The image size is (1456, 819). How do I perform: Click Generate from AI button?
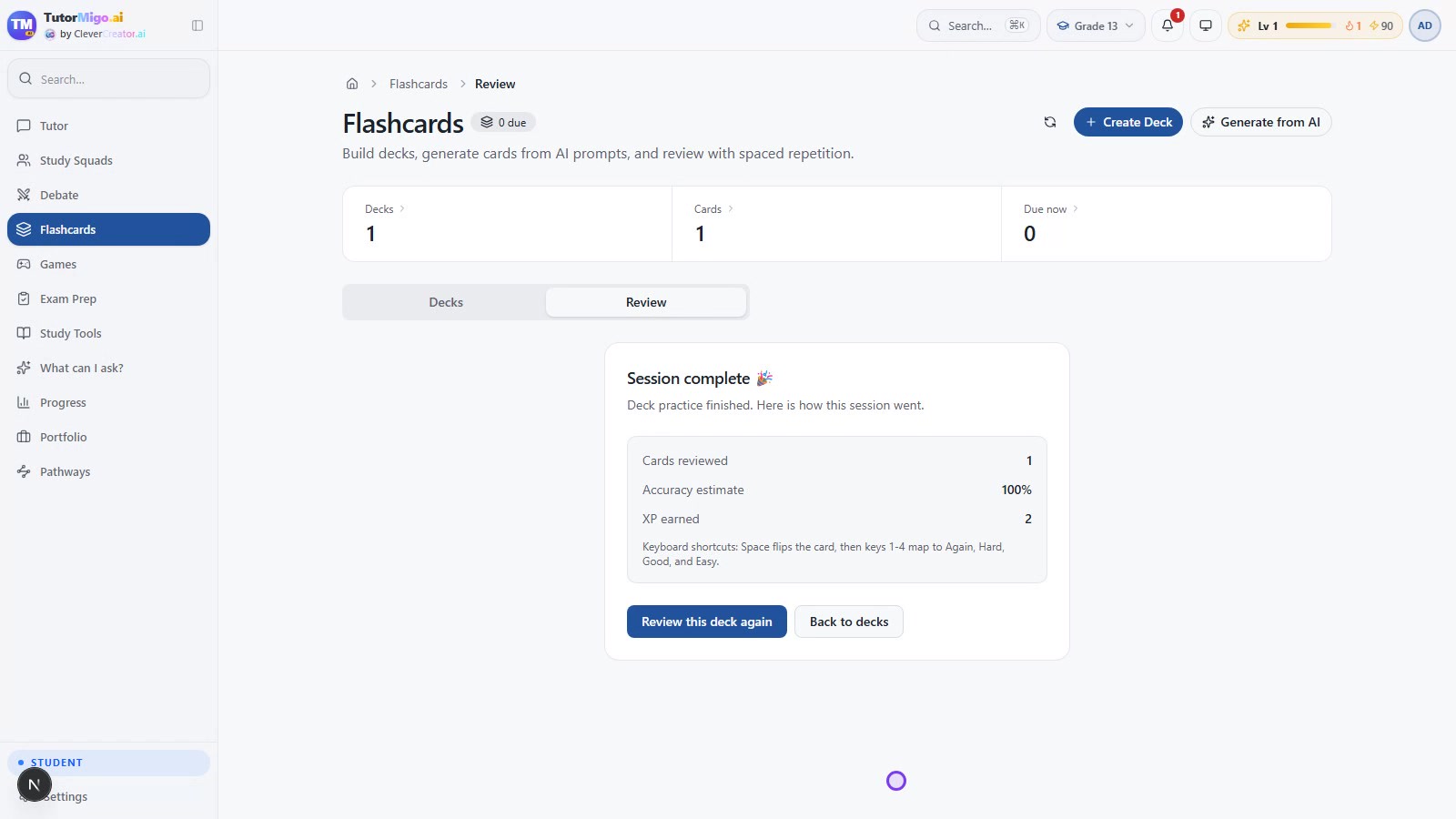pyautogui.click(x=1261, y=122)
